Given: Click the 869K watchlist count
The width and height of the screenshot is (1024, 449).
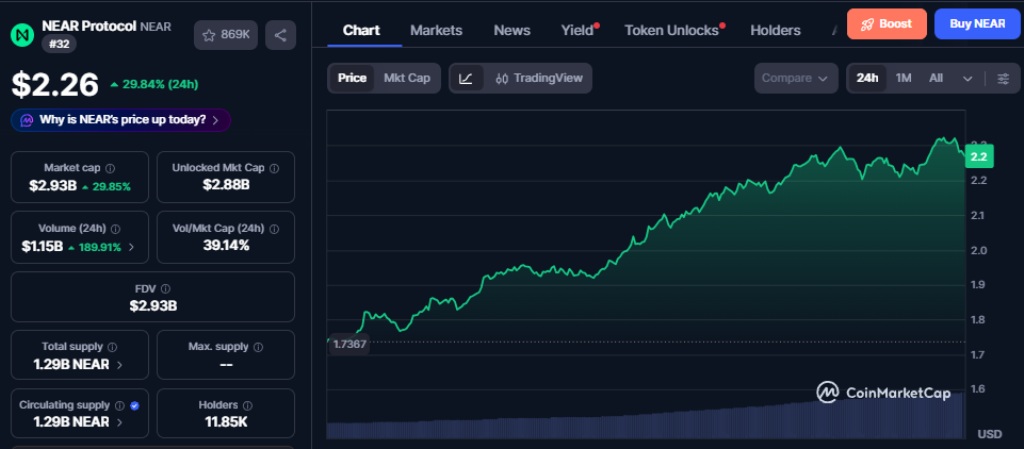Looking at the screenshot, I should point(235,35).
